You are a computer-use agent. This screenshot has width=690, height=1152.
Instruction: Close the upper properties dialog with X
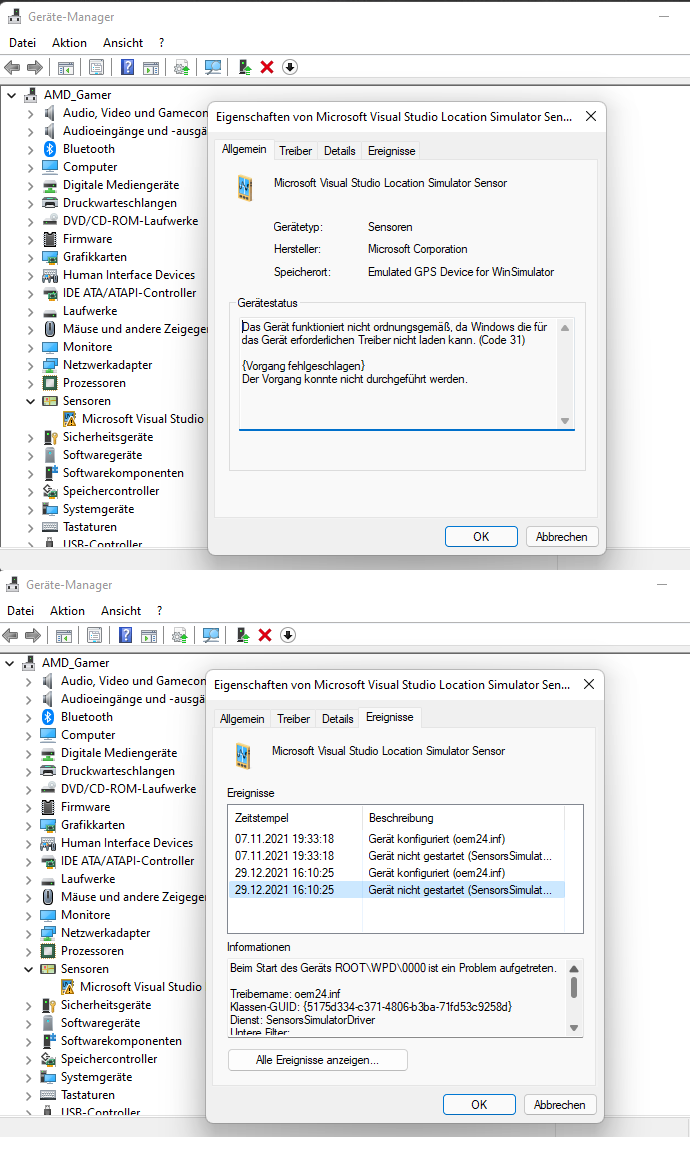591,117
